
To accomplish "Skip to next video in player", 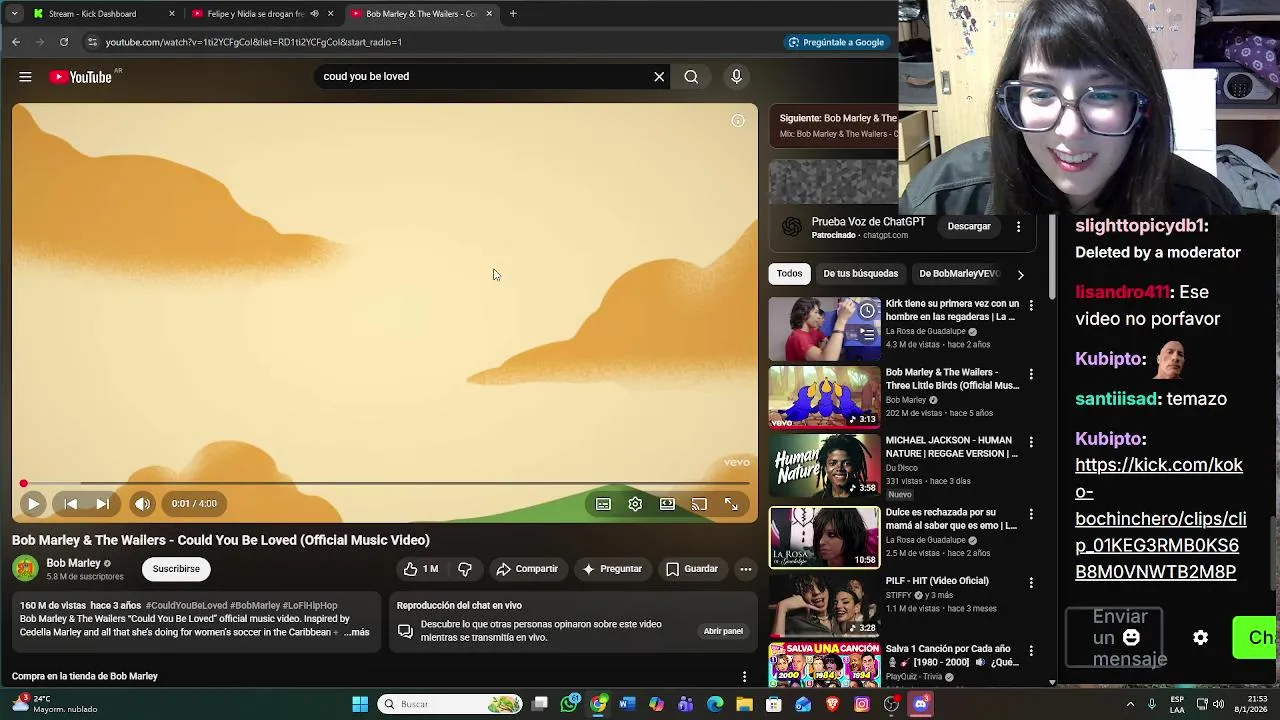I will click(103, 504).
